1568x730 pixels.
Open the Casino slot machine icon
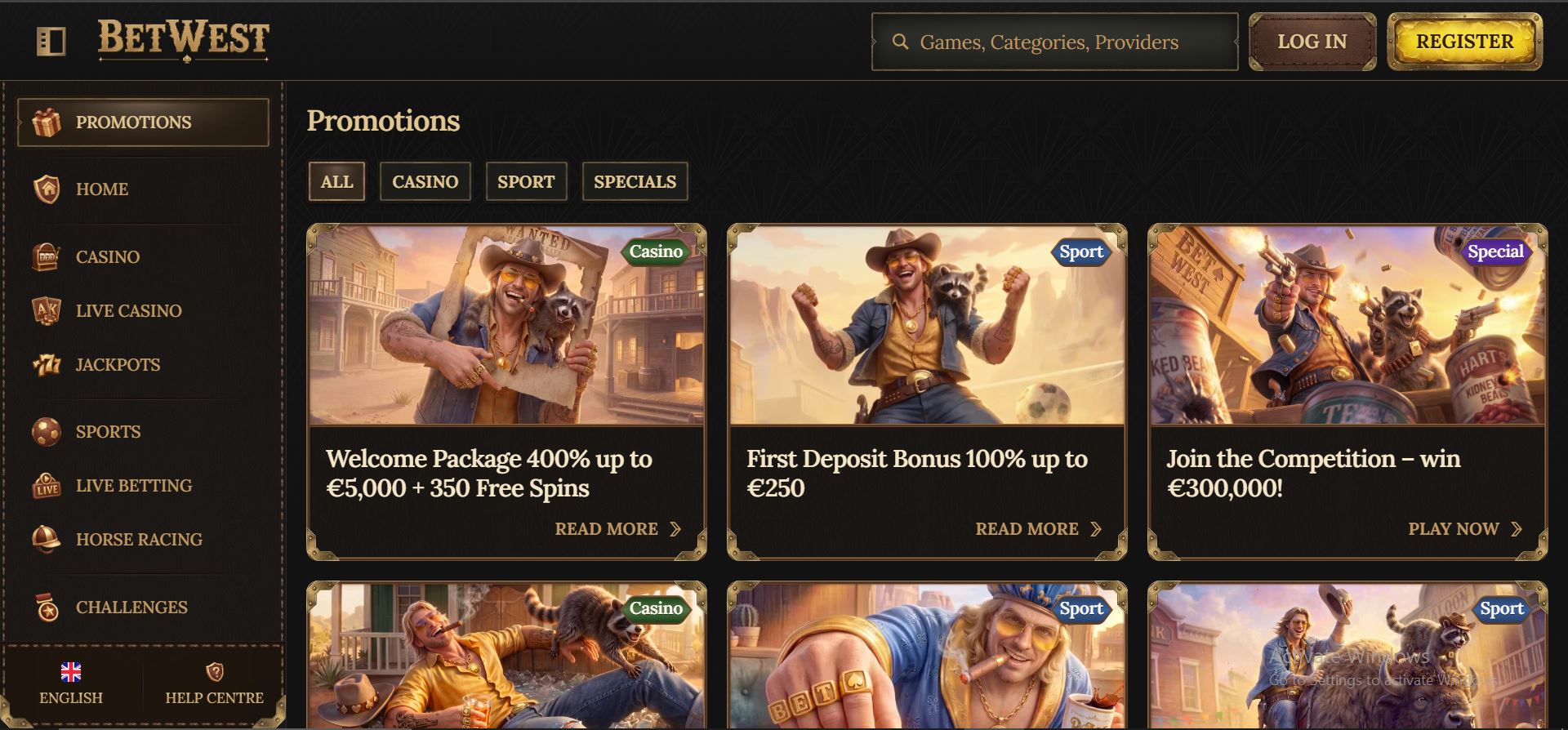[47, 256]
